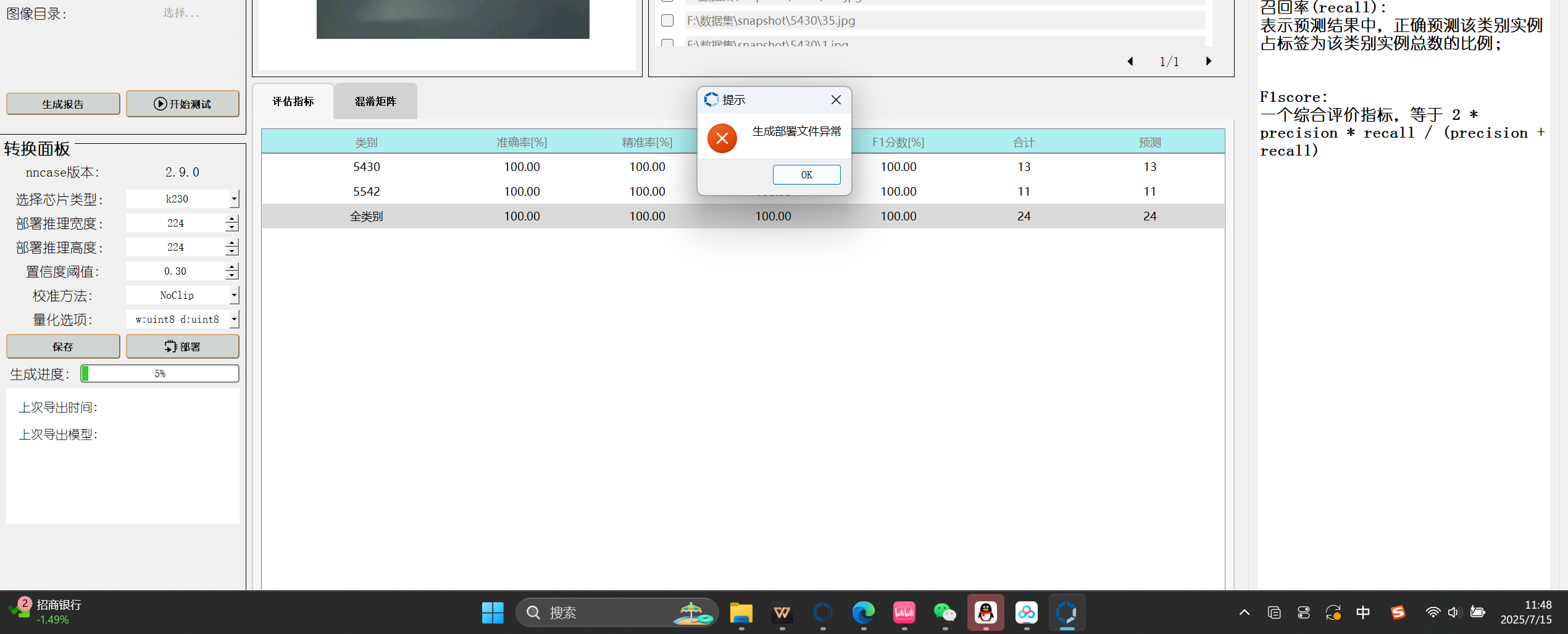Viewport: 1568px width, 634px height.
Task: Open File Explorer from the taskbar
Action: 741,612
